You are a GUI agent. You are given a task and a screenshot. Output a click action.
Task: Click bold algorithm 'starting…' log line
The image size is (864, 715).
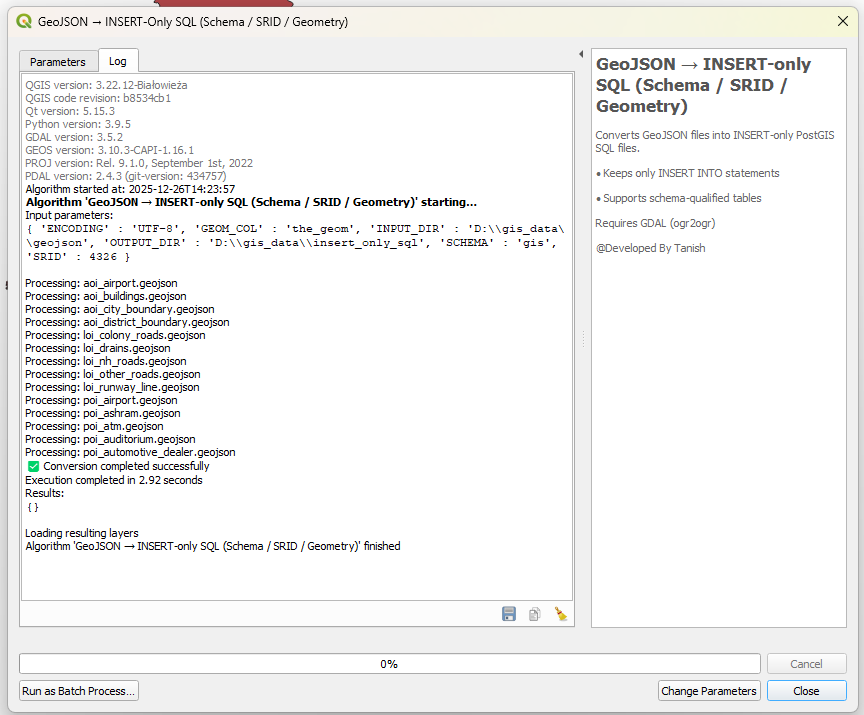[x=251, y=202]
